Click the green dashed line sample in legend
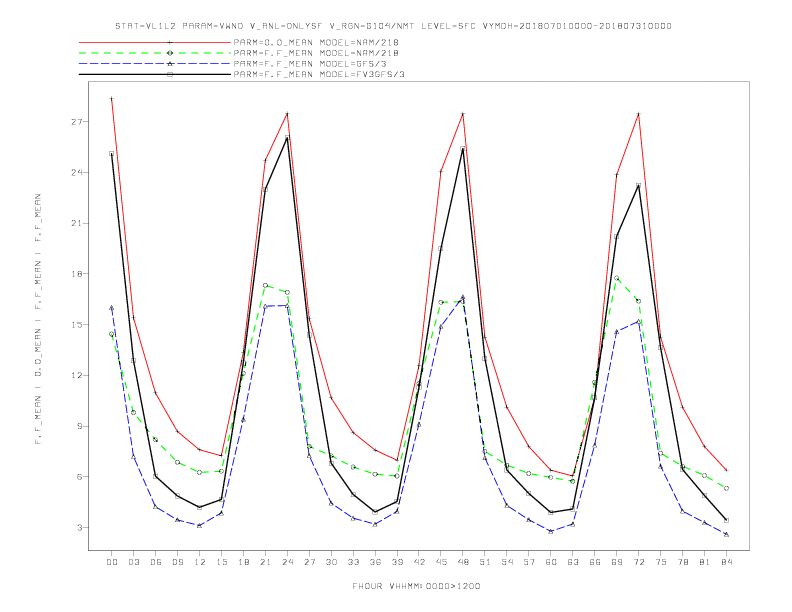This screenshot has height=612, width=792. pyautogui.click(x=155, y=53)
